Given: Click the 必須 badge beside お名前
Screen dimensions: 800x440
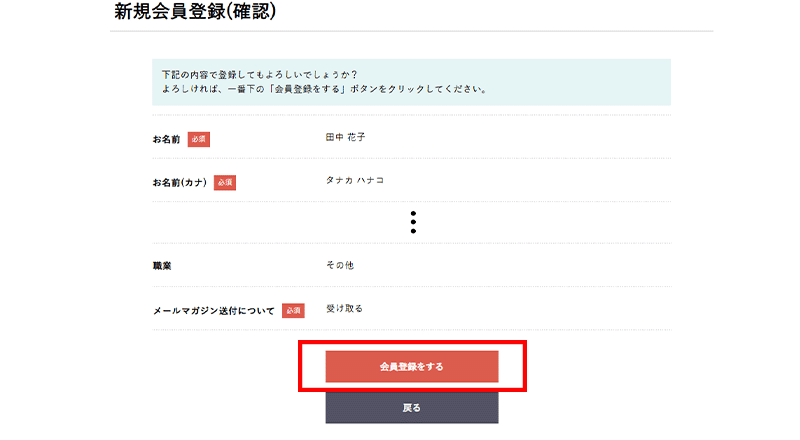Looking at the screenshot, I should (198, 139).
